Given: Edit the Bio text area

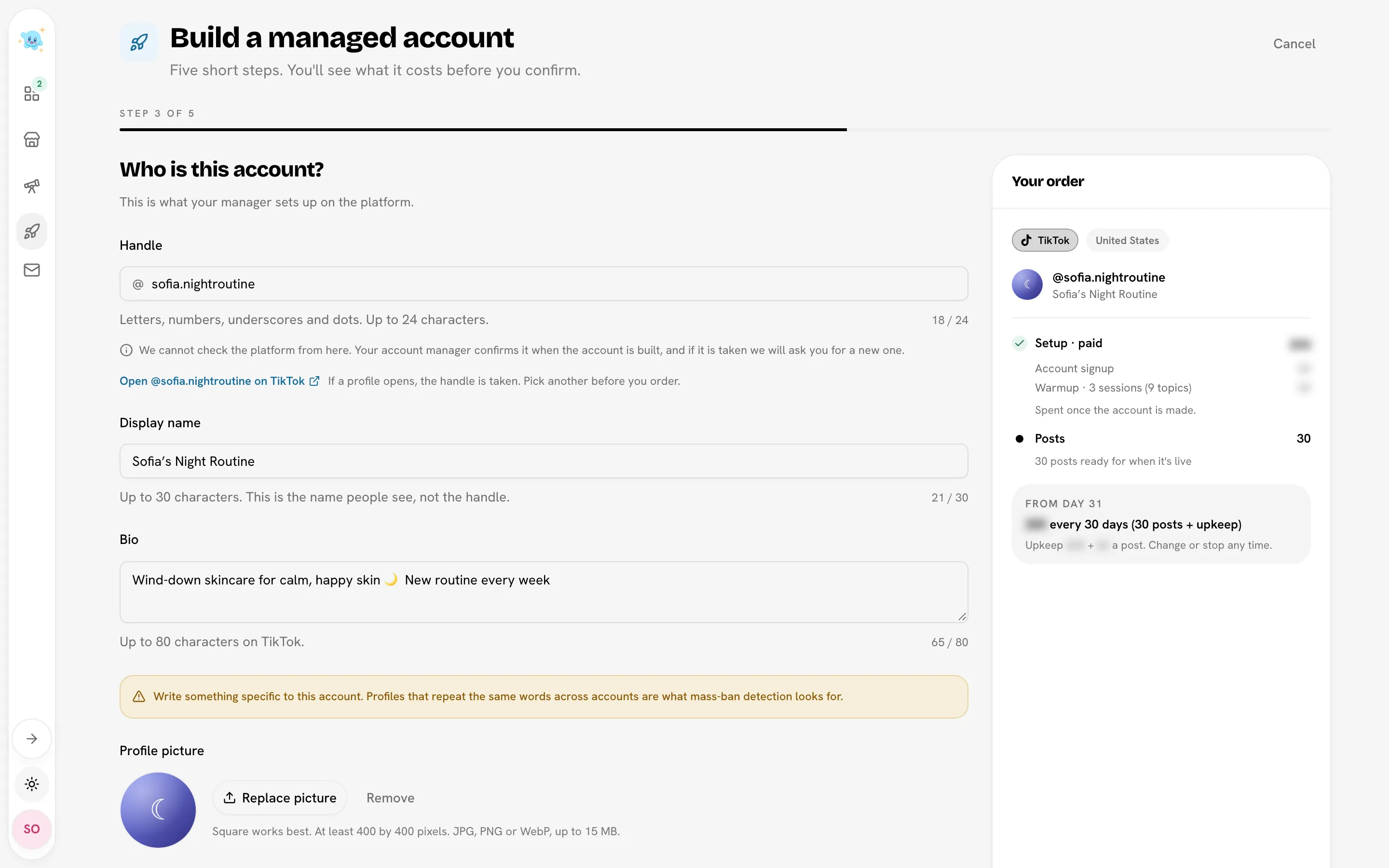Looking at the screenshot, I should point(544,592).
